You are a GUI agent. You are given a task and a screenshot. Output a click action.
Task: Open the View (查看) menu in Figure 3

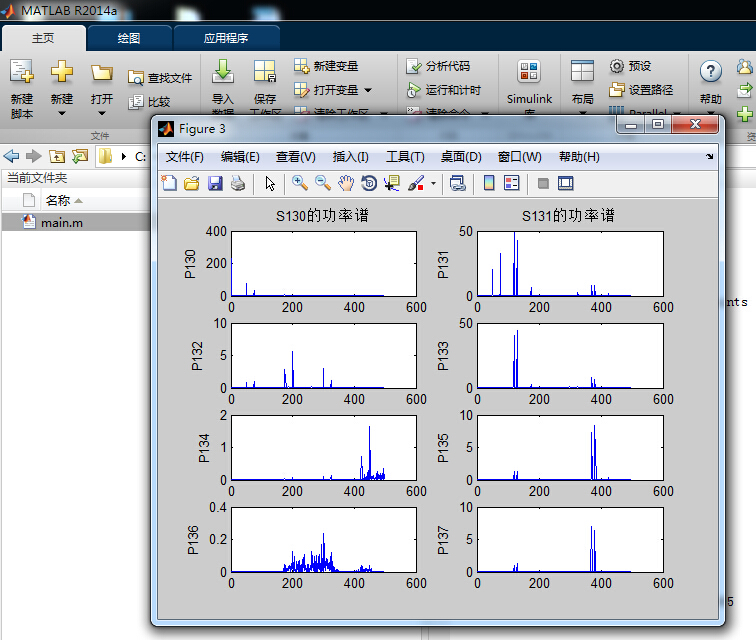pyautogui.click(x=296, y=157)
